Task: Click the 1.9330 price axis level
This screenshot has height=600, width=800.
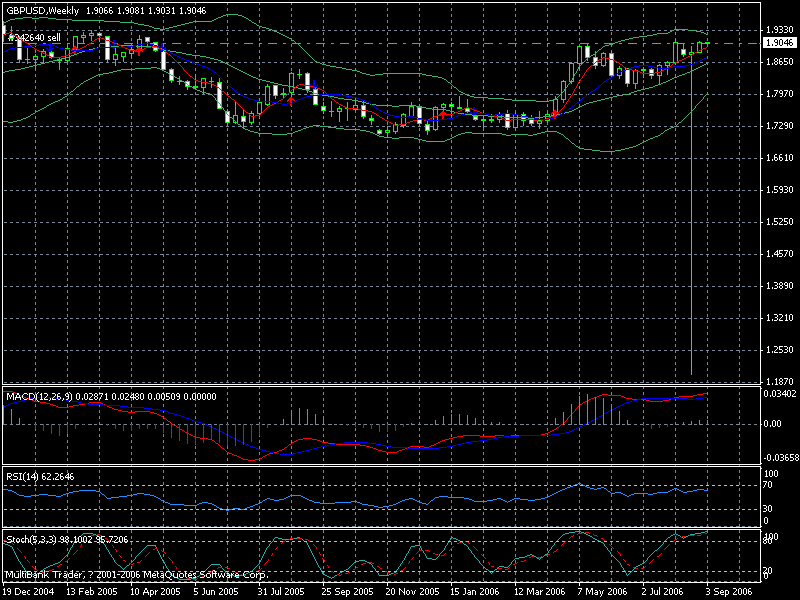Action: 777,30
